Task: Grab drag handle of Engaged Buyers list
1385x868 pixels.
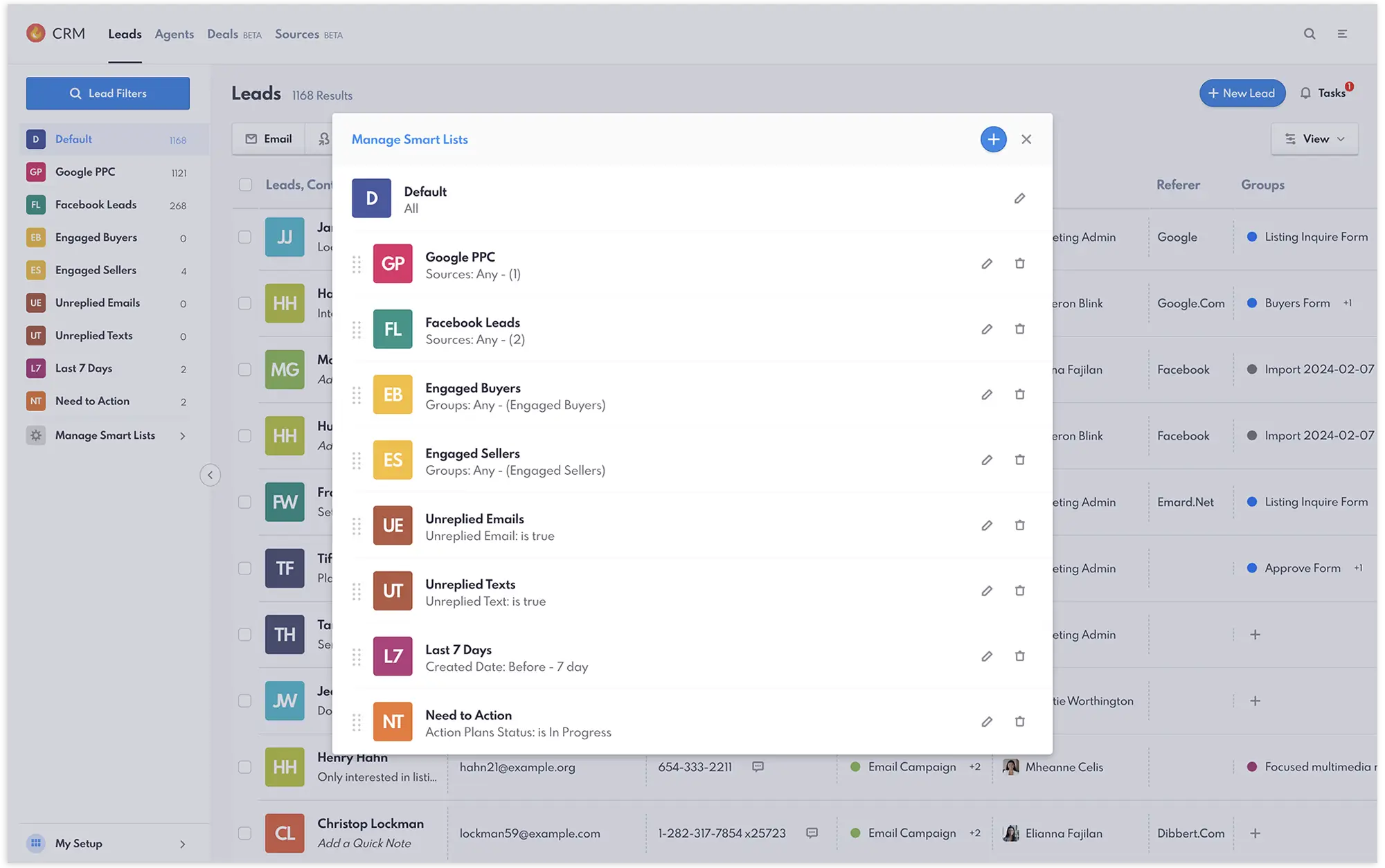Action: click(357, 395)
